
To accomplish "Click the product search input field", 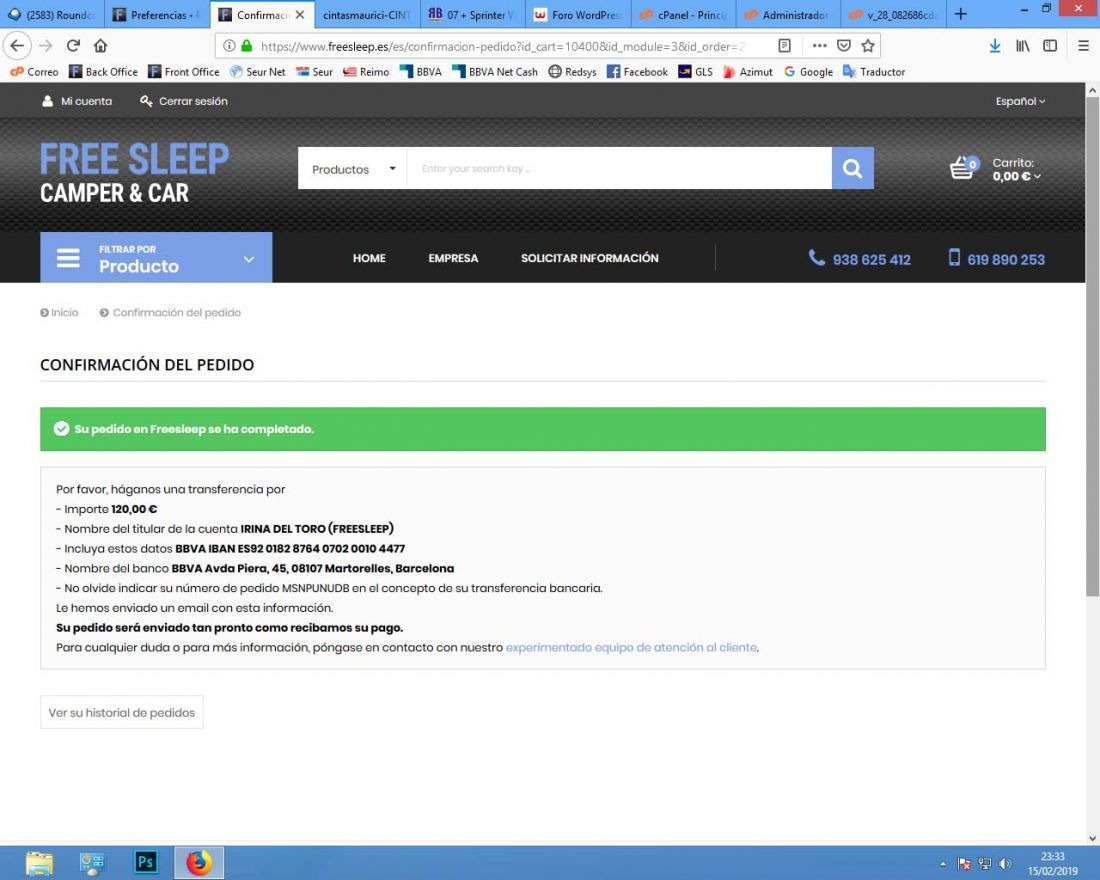I will (x=619, y=168).
